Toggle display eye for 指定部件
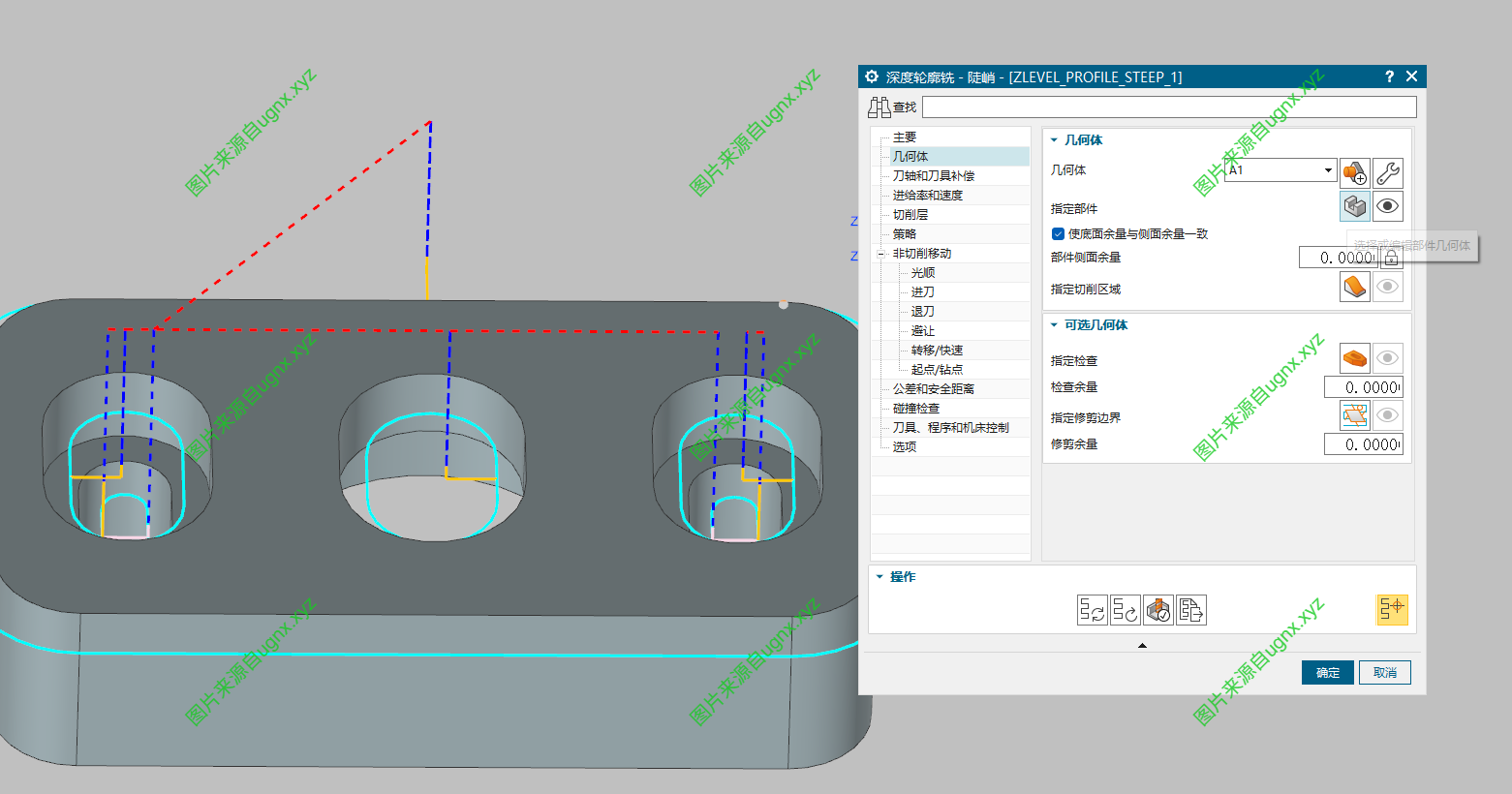 pyautogui.click(x=1388, y=206)
